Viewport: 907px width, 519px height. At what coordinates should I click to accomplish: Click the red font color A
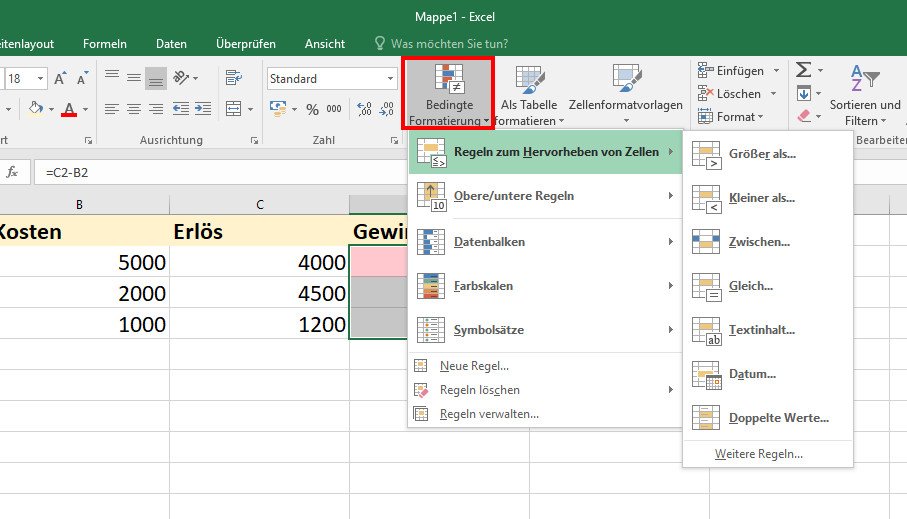click(69, 109)
